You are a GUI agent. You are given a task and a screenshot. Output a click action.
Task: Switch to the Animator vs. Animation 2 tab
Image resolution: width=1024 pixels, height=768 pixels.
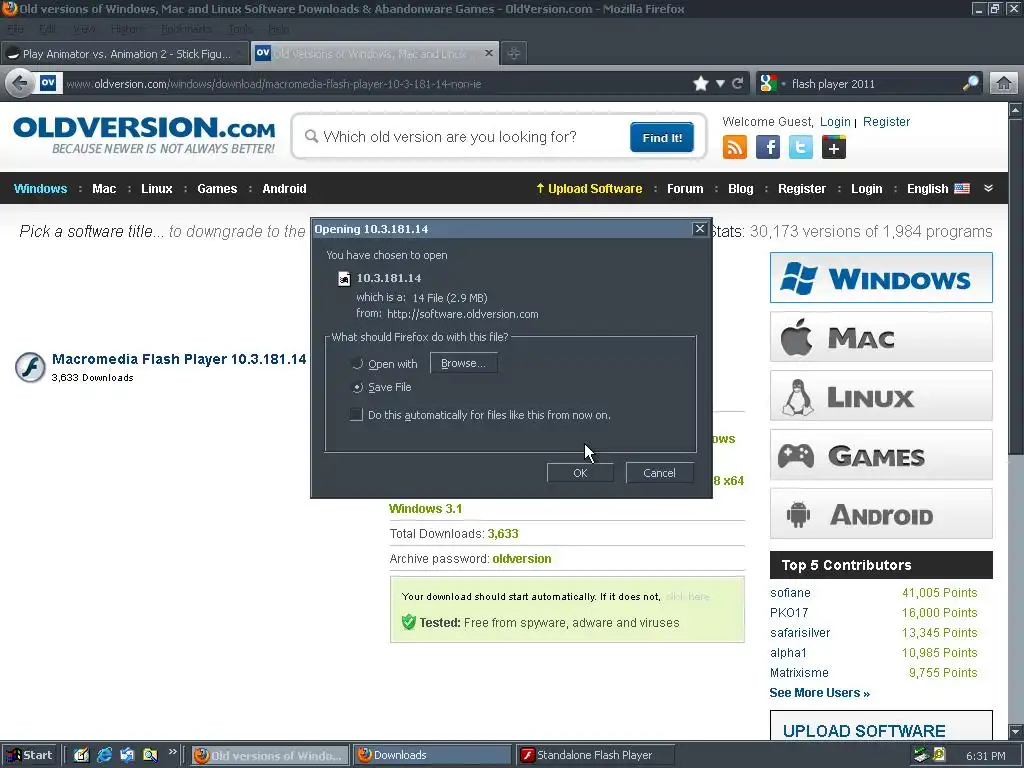coord(125,54)
